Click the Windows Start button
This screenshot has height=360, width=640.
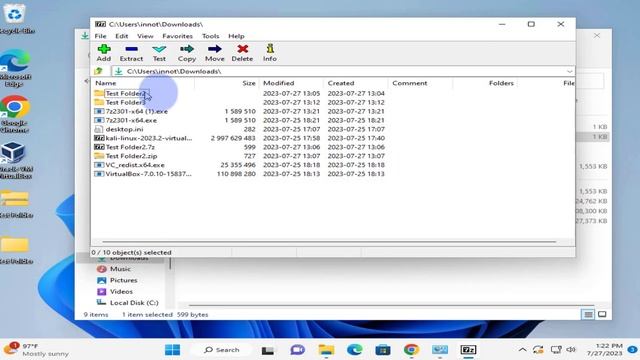(x=172, y=350)
